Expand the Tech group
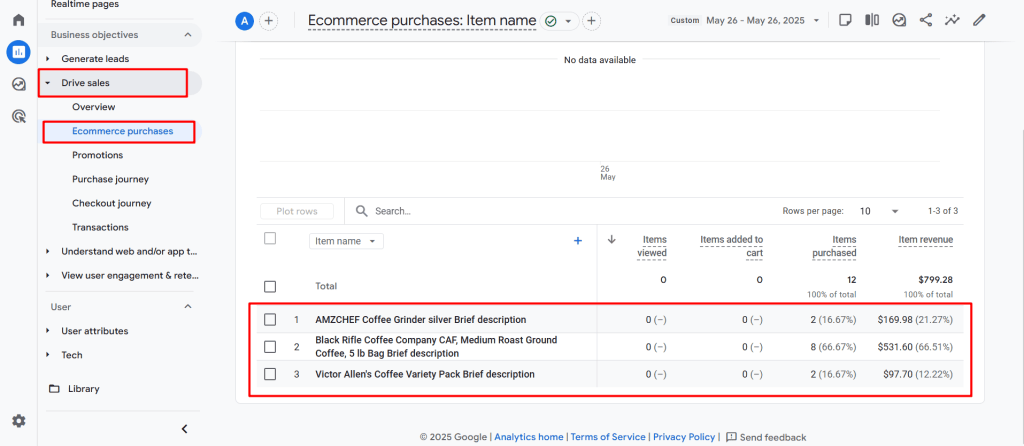 point(48,355)
